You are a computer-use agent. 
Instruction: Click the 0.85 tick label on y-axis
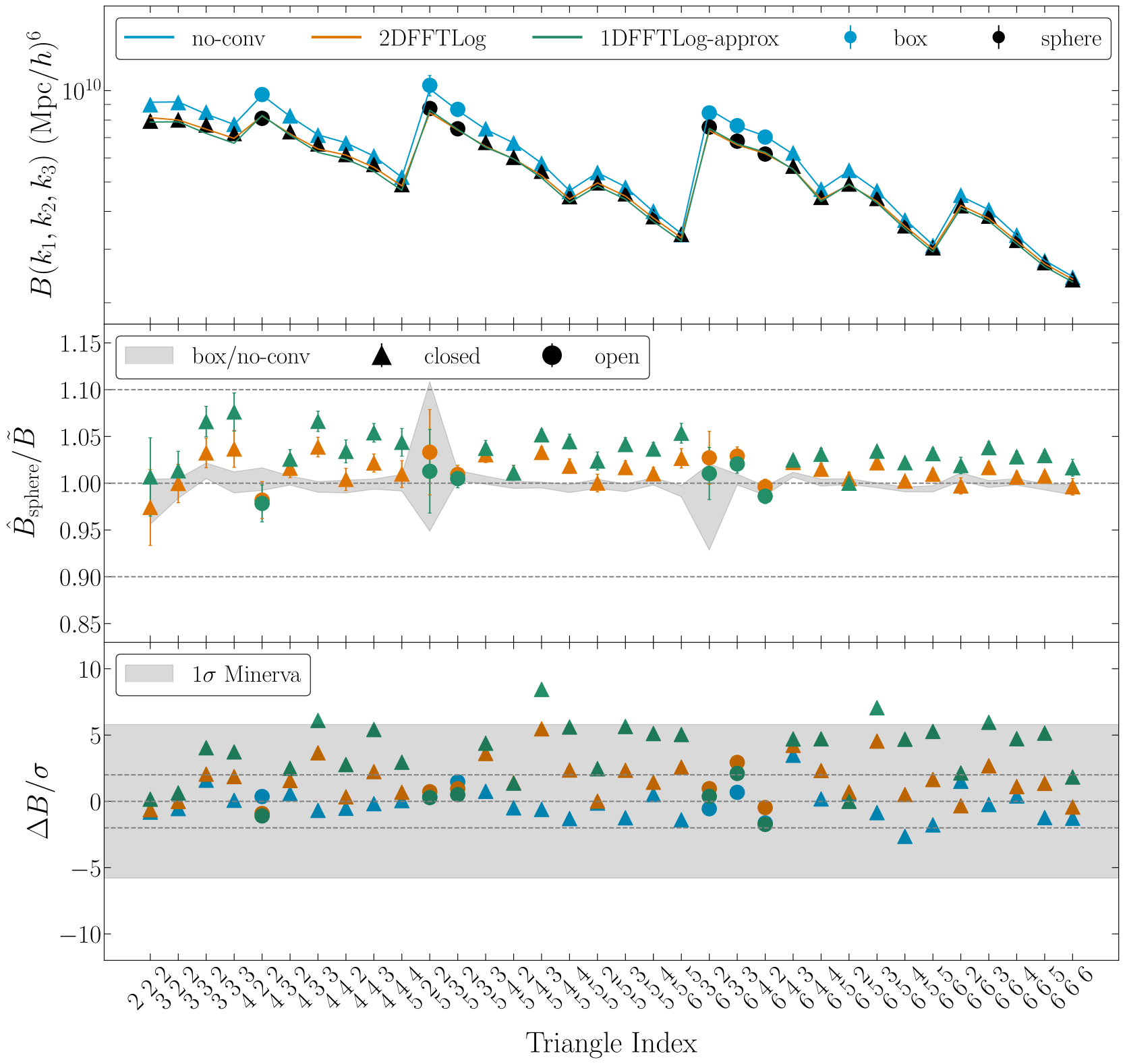tap(80, 625)
